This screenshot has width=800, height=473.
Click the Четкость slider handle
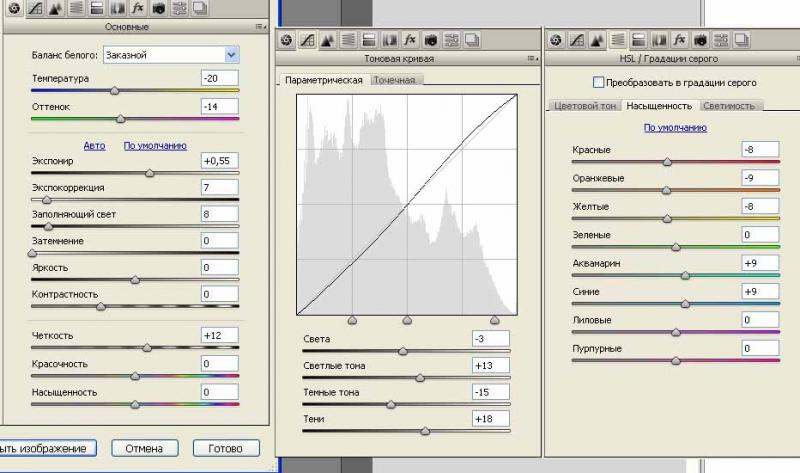point(147,348)
